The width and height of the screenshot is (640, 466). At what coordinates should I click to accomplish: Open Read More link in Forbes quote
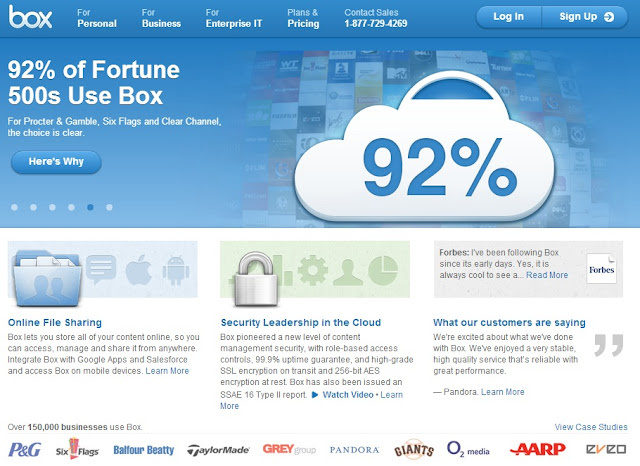[x=547, y=275]
